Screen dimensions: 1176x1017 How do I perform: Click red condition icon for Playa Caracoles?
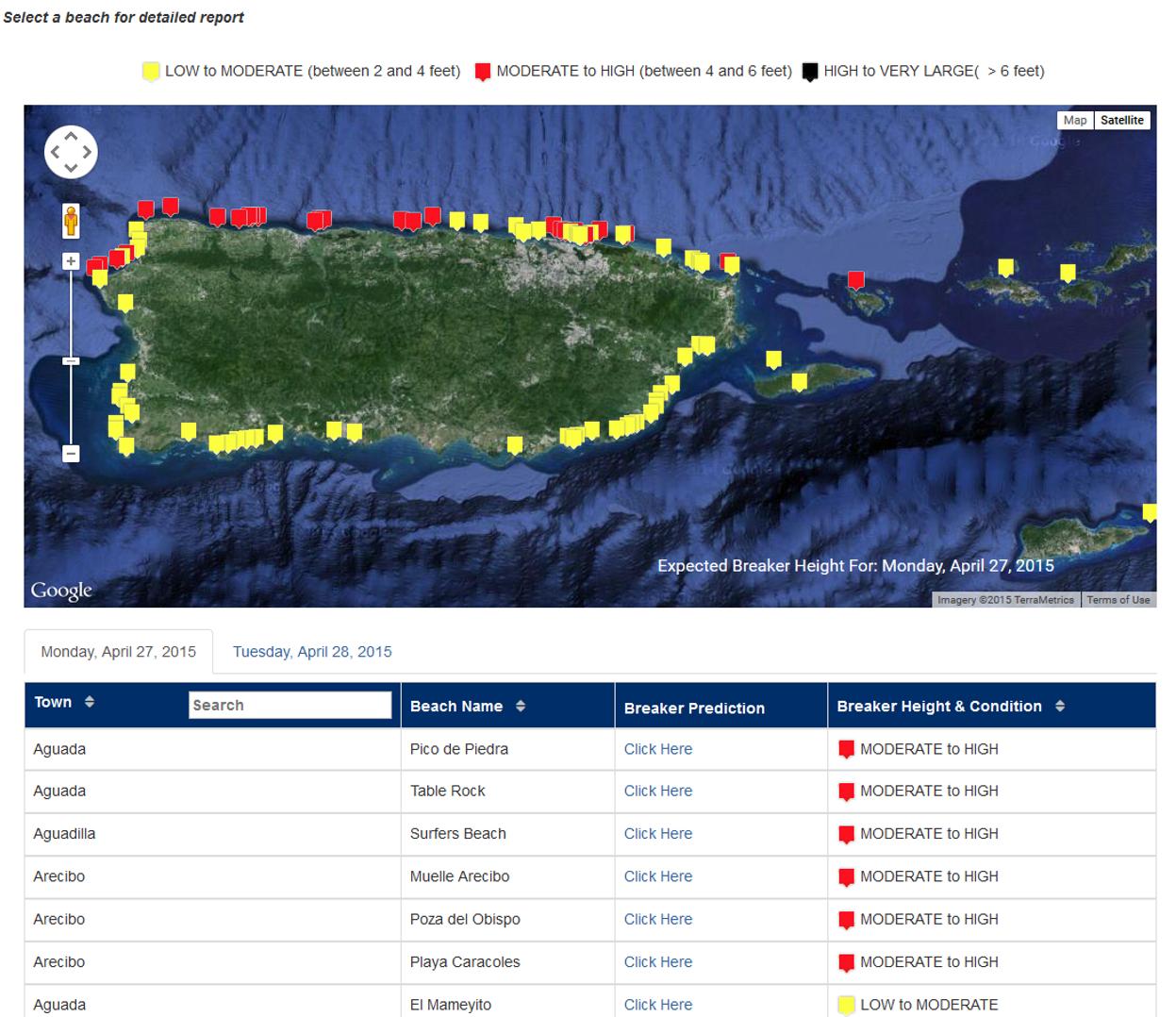846,963
